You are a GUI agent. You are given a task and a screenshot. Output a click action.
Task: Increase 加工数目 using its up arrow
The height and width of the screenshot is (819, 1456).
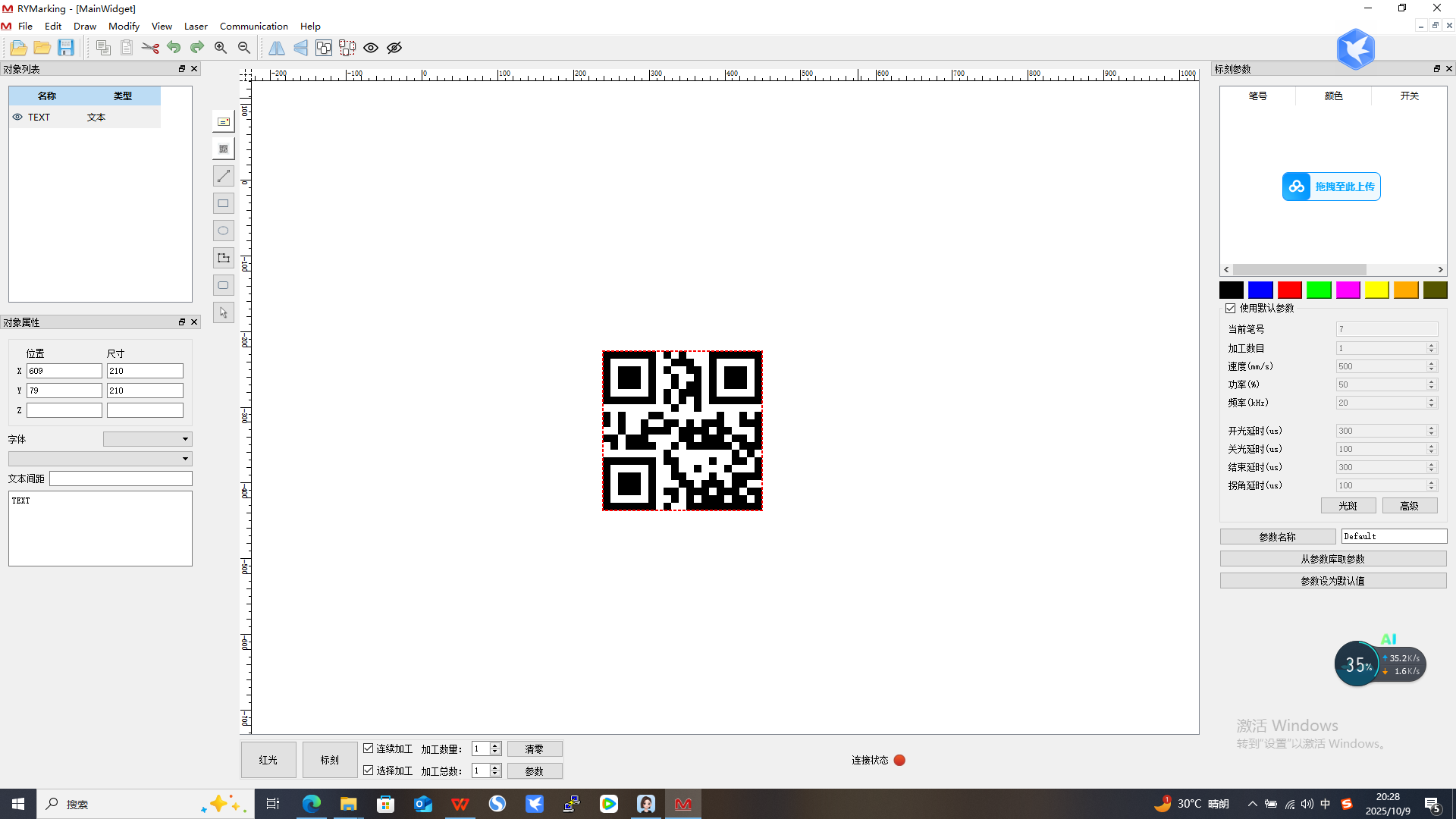[1431, 345]
